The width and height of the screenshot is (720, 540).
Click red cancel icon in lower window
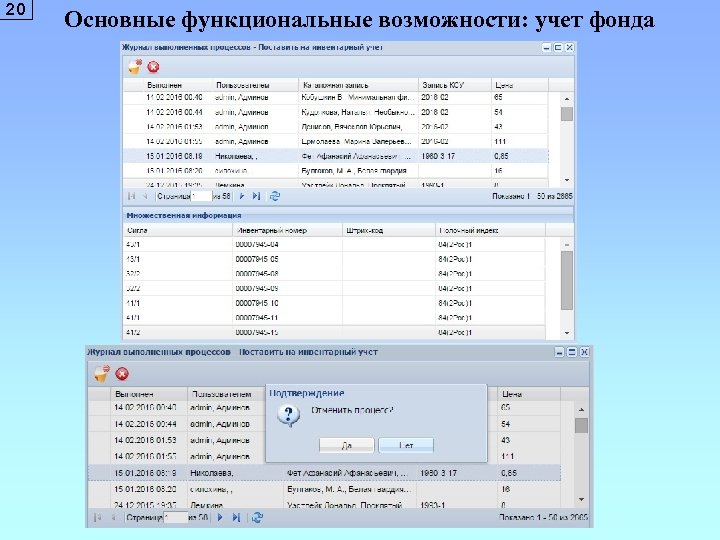122,374
